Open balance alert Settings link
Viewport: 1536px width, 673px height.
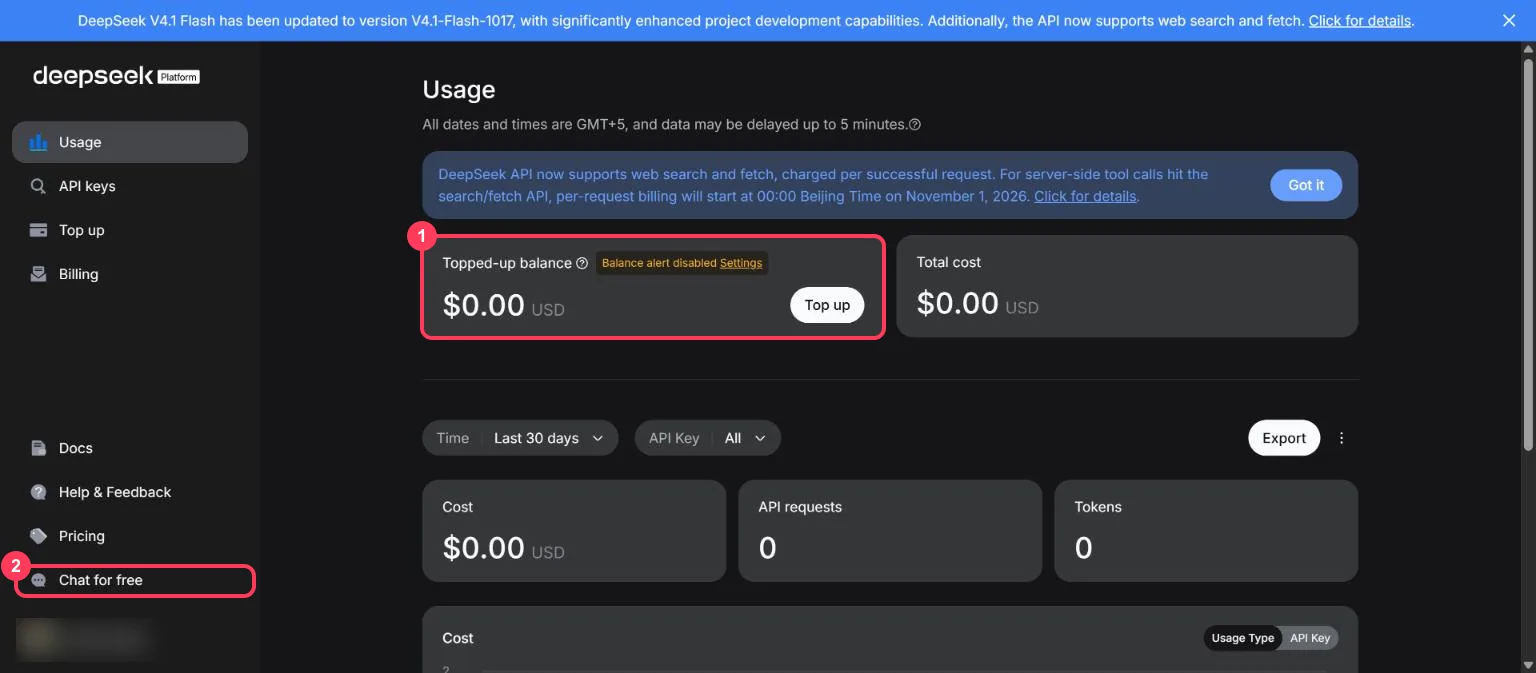coord(741,263)
